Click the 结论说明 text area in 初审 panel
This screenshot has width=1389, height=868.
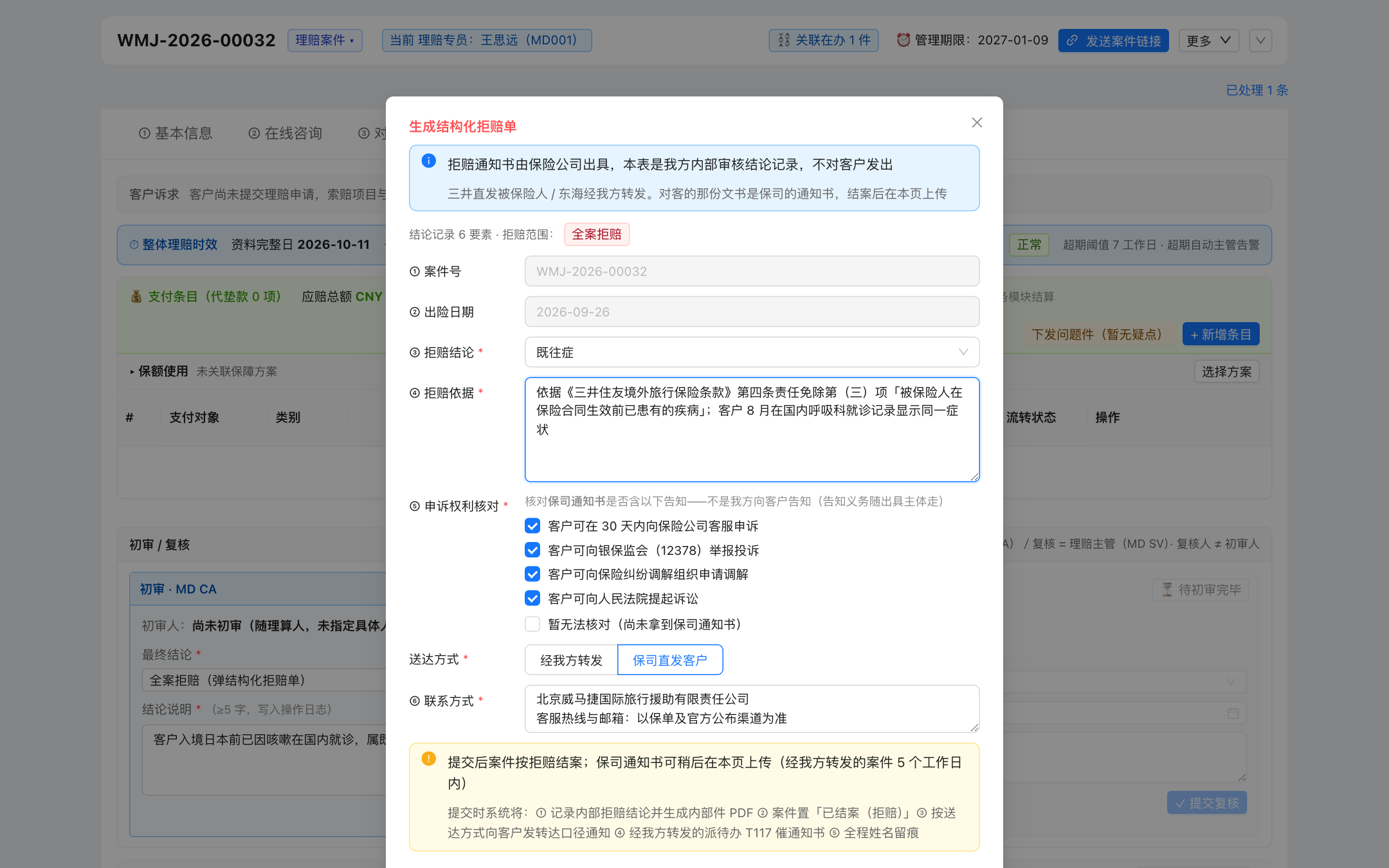(264, 760)
